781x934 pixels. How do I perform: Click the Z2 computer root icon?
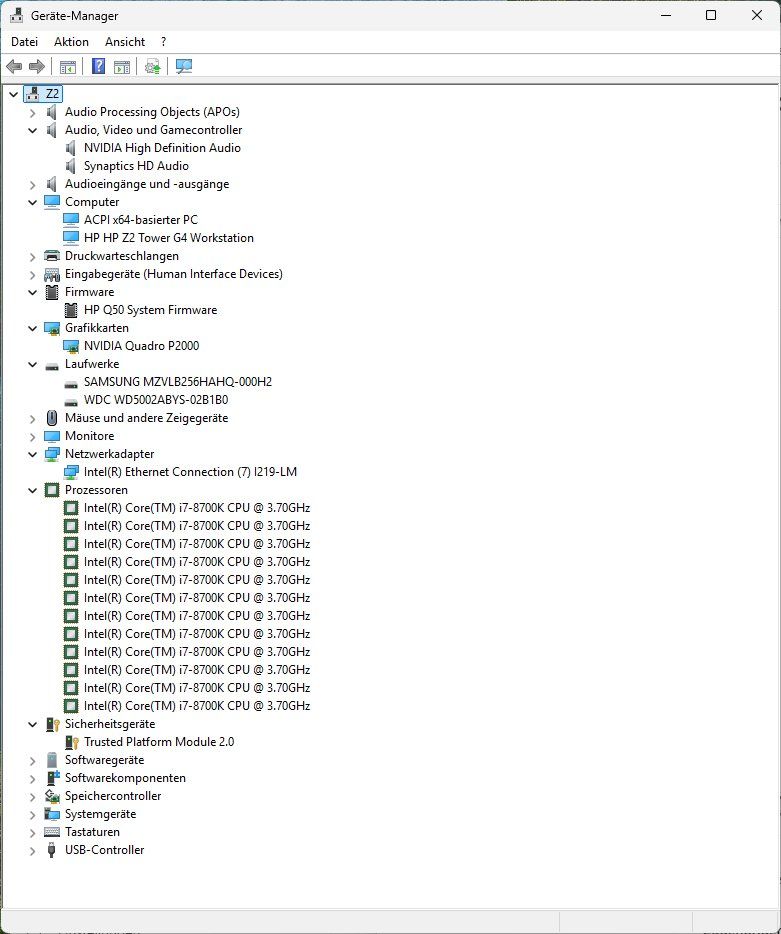33,94
